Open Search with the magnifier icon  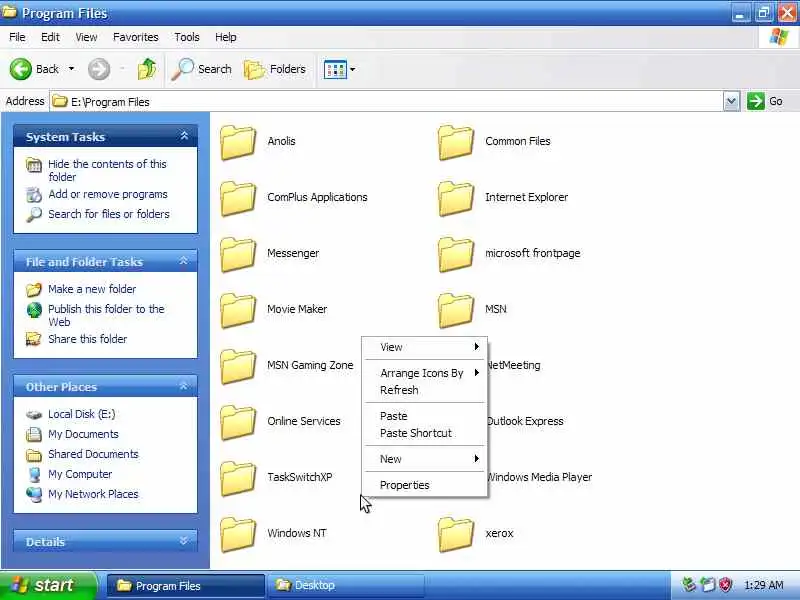pos(182,69)
